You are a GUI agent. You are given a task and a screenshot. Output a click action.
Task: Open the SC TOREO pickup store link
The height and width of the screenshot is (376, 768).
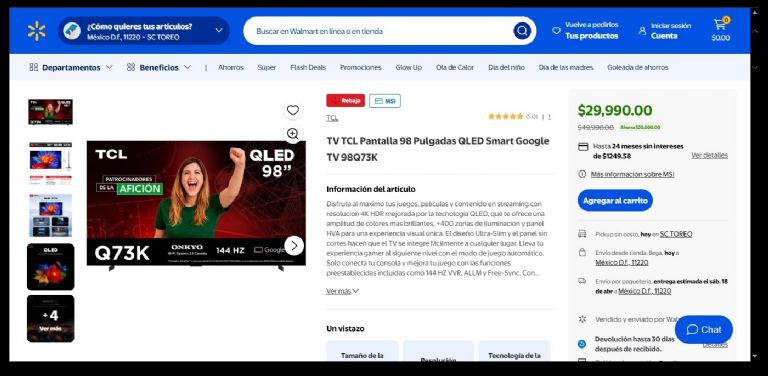pos(676,234)
